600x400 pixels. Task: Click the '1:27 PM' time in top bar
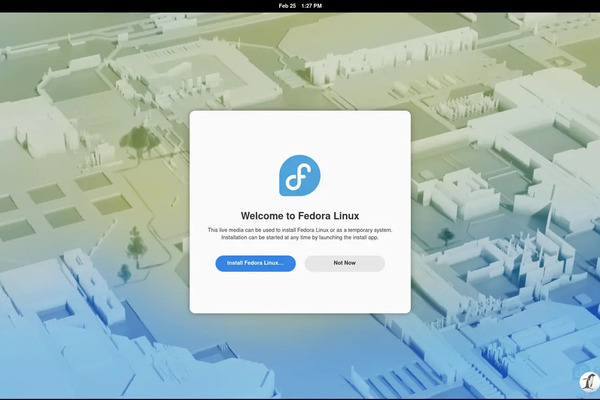(311, 6)
